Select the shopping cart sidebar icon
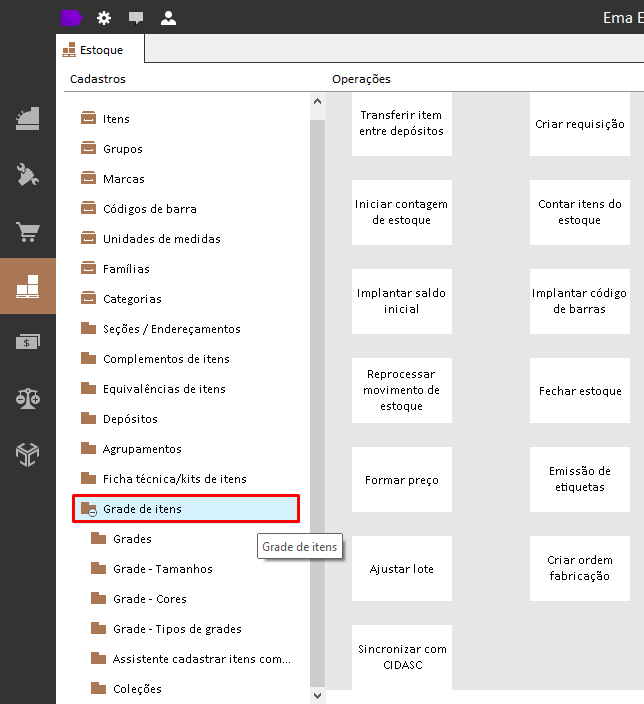 [x=28, y=232]
